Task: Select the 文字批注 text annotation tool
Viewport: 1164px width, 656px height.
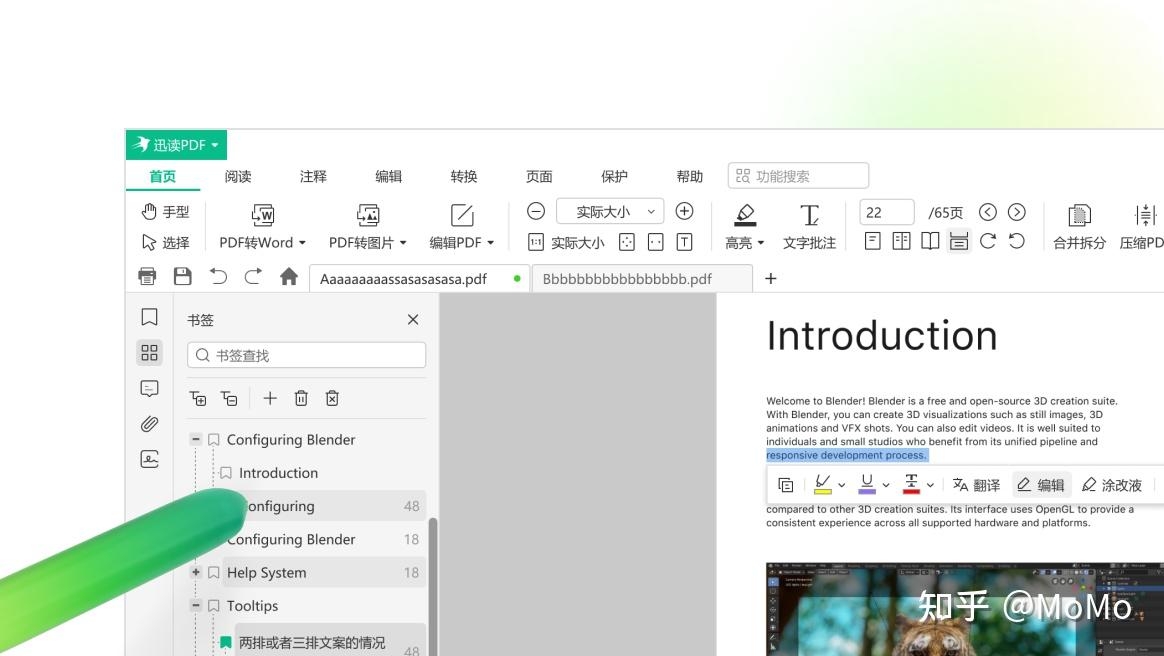Action: pos(809,226)
